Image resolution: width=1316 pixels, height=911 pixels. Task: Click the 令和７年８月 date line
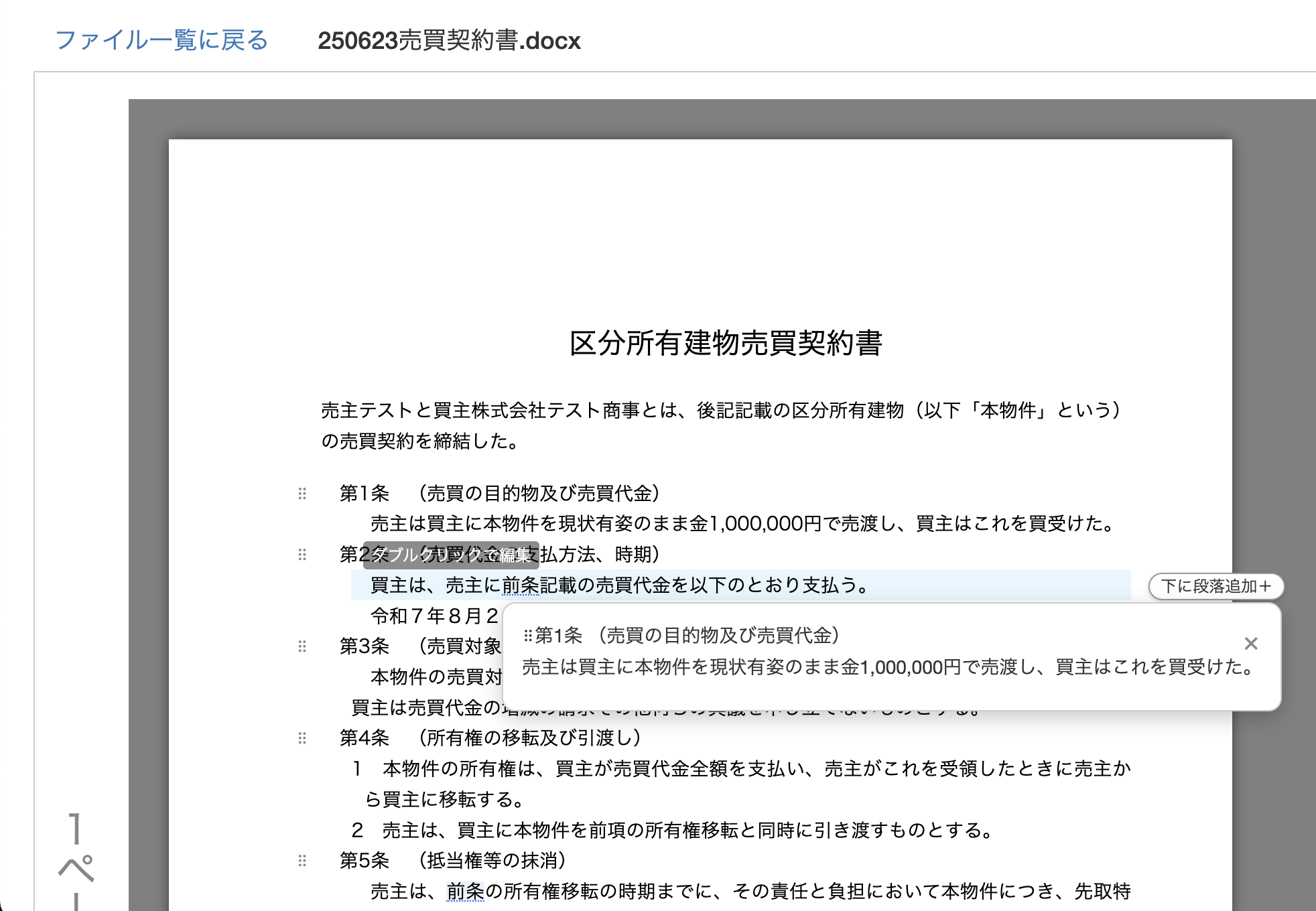[434, 616]
